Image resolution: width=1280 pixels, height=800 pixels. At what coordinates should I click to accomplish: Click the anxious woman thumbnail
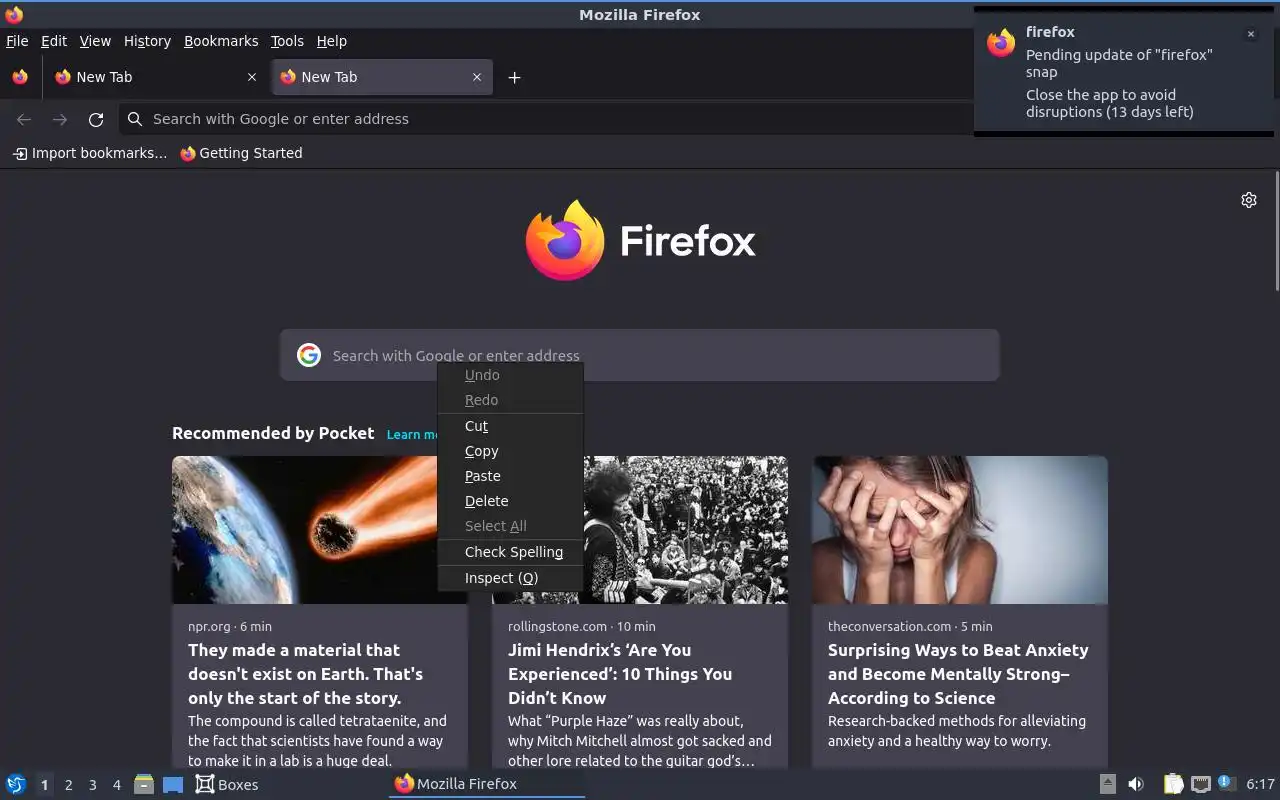coord(960,530)
